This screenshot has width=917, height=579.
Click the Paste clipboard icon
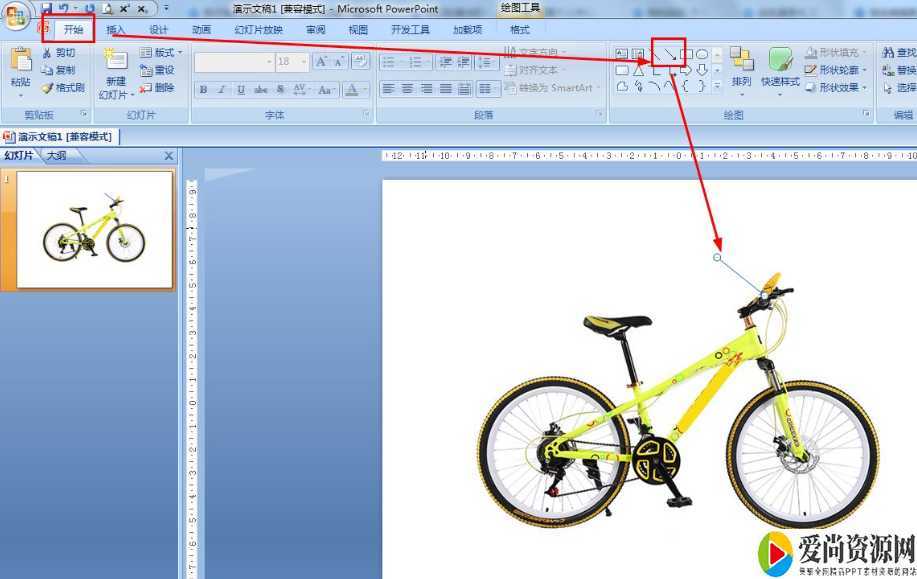tap(20, 60)
